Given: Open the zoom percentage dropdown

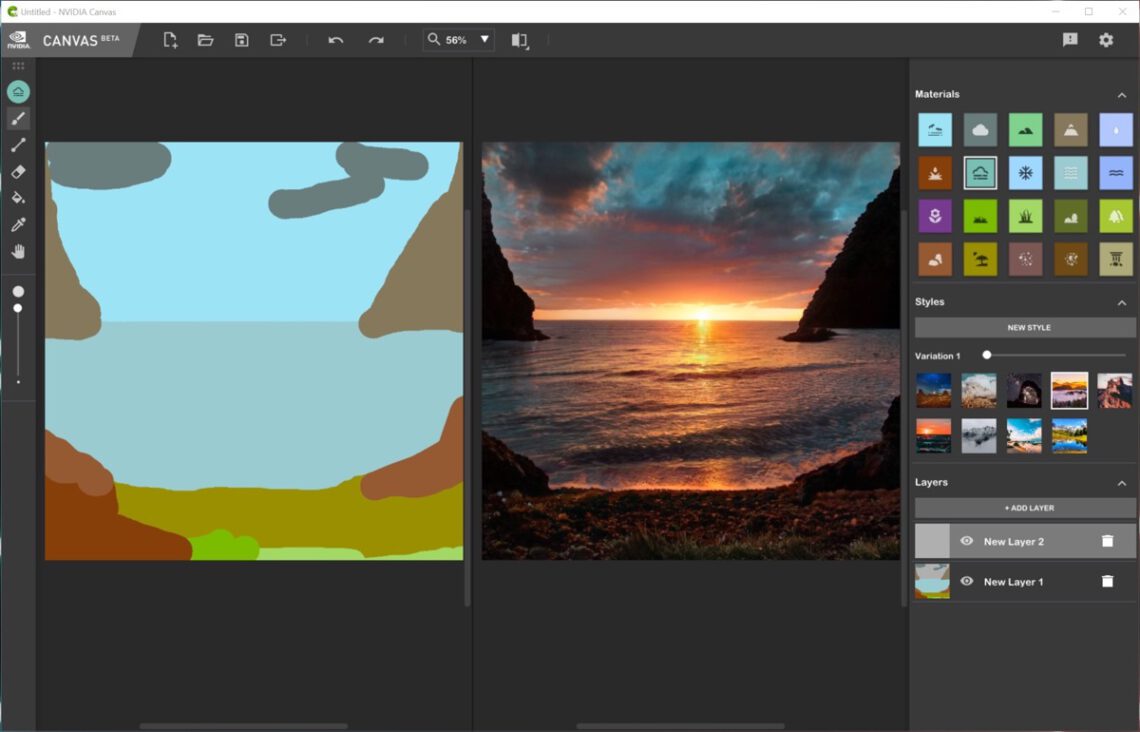Looking at the screenshot, I should 485,40.
